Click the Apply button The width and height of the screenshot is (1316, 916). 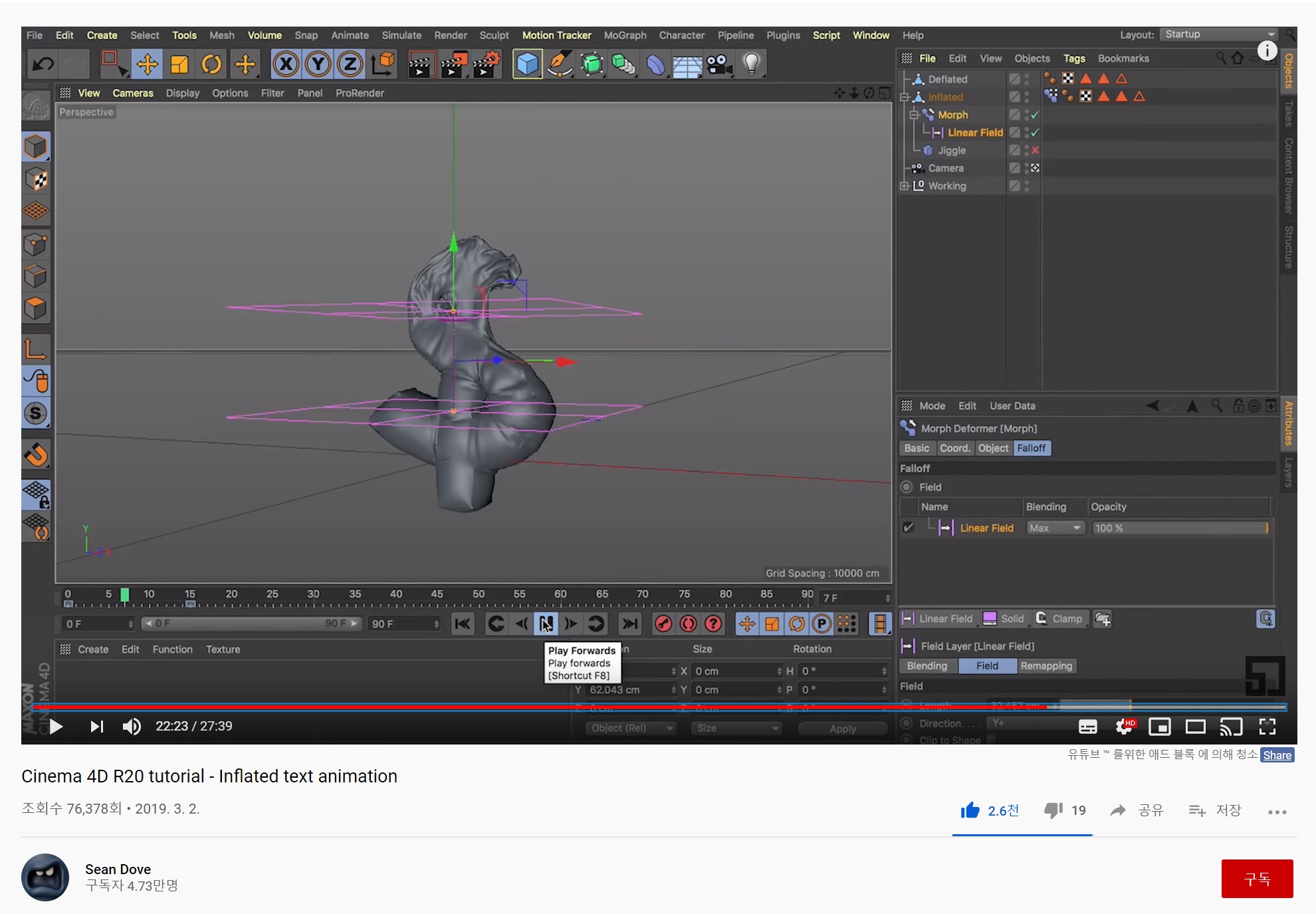[843, 729]
